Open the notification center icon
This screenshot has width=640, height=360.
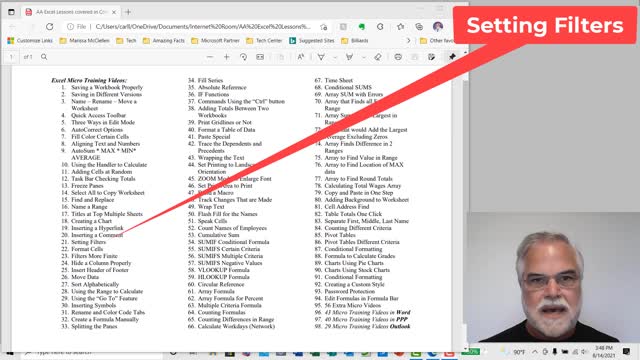pyautogui.click(x=627, y=351)
